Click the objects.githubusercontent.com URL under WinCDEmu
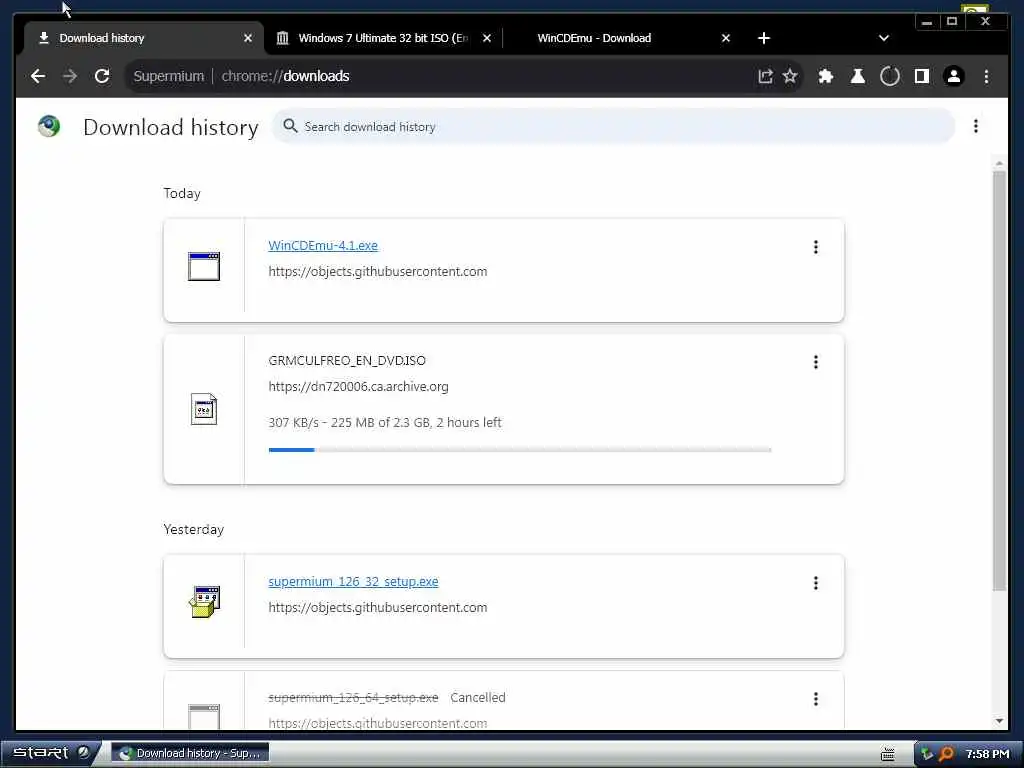 [377, 272]
